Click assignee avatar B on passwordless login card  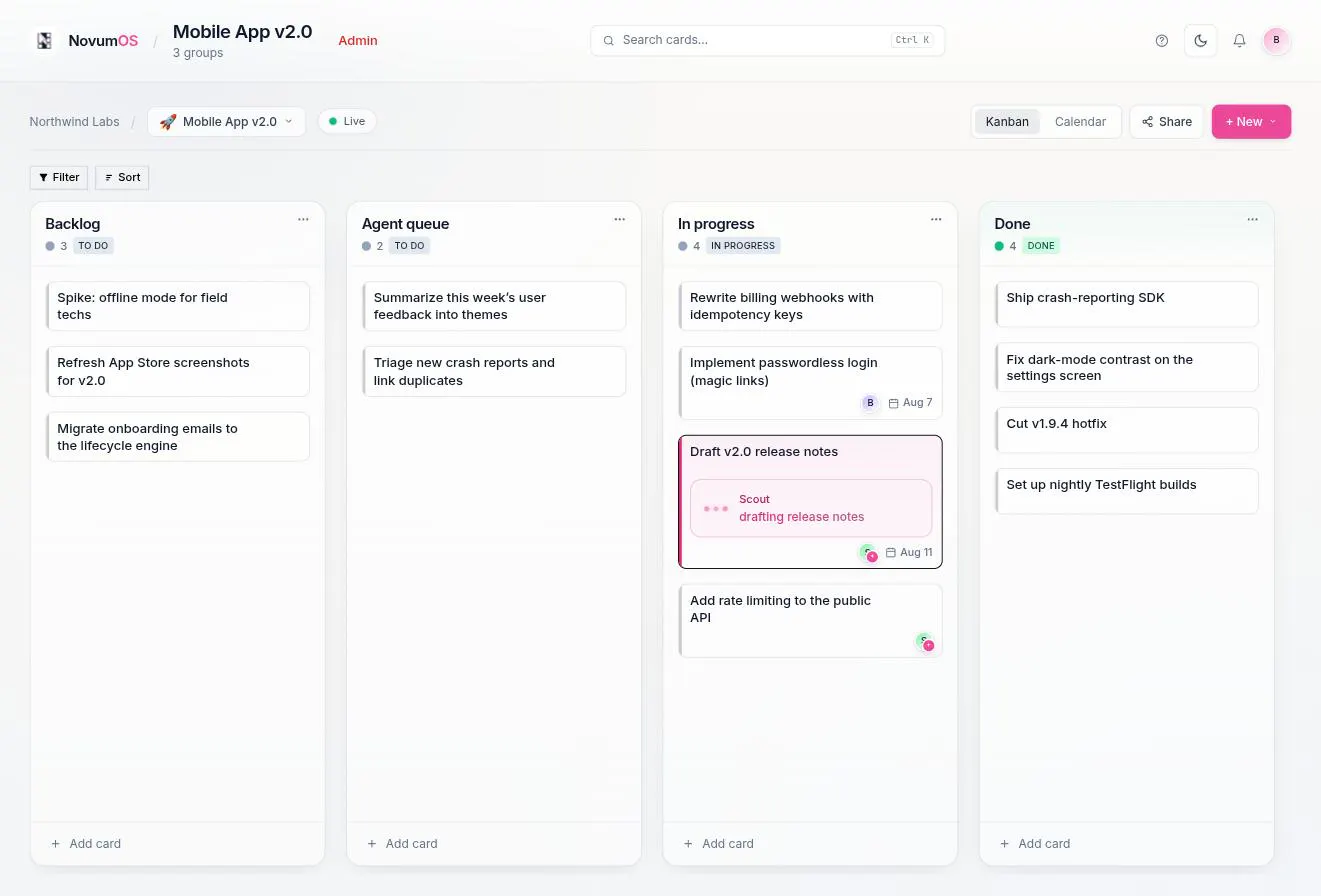870,403
